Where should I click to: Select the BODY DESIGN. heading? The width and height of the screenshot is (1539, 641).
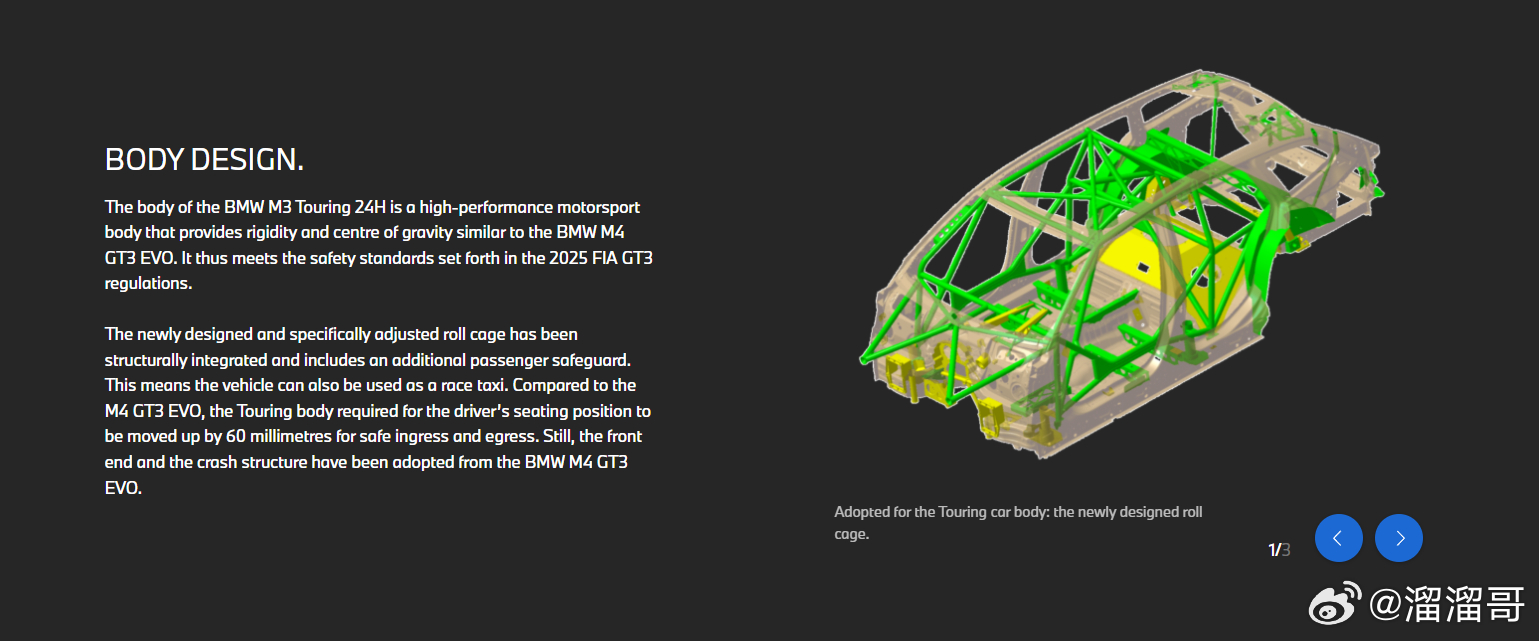pos(204,159)
